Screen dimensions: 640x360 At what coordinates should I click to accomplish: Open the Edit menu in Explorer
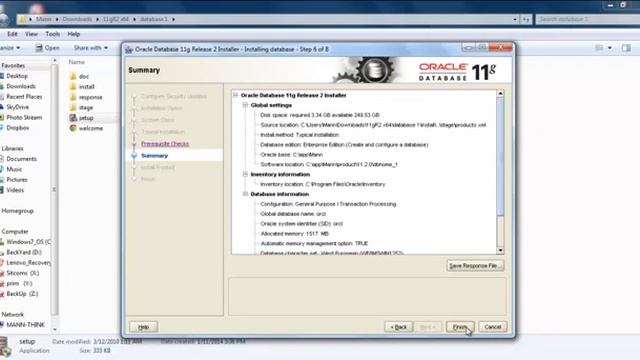pyautogui.click(x=12, y=34)
